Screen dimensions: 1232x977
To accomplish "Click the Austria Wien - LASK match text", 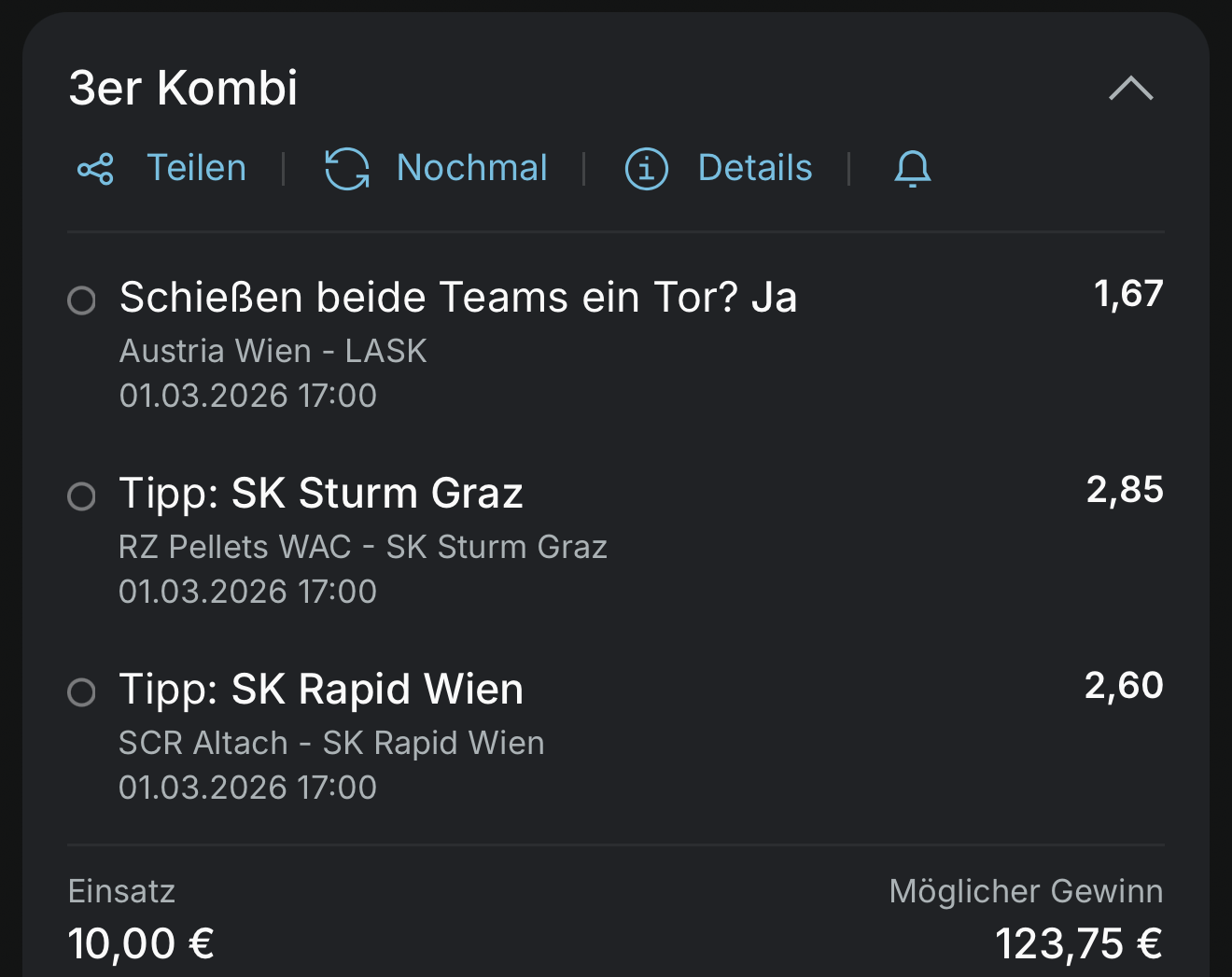I will [273, 351].
